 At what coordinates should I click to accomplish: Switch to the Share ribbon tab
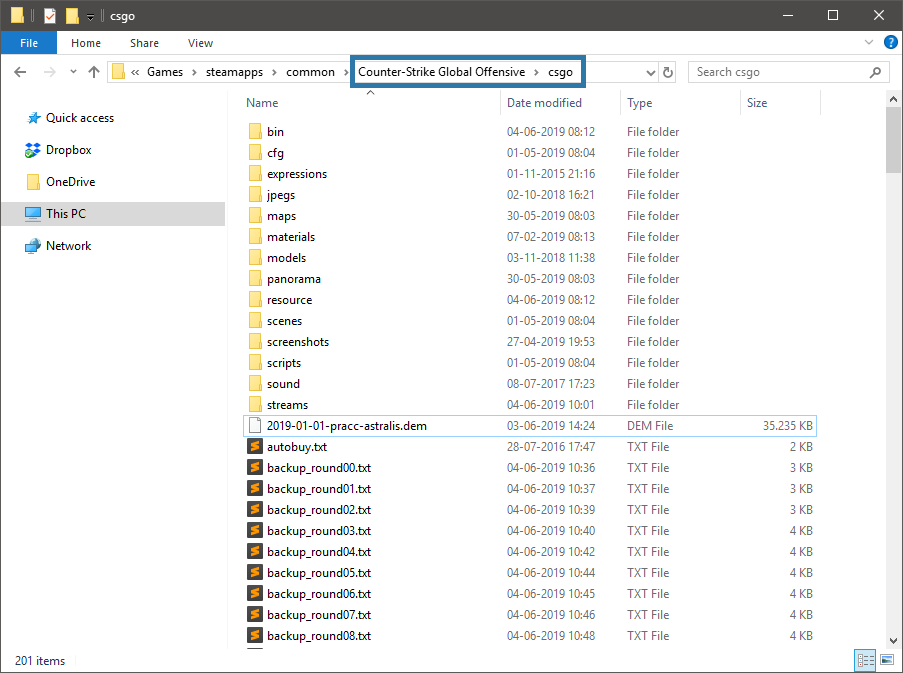click(144, 43)
